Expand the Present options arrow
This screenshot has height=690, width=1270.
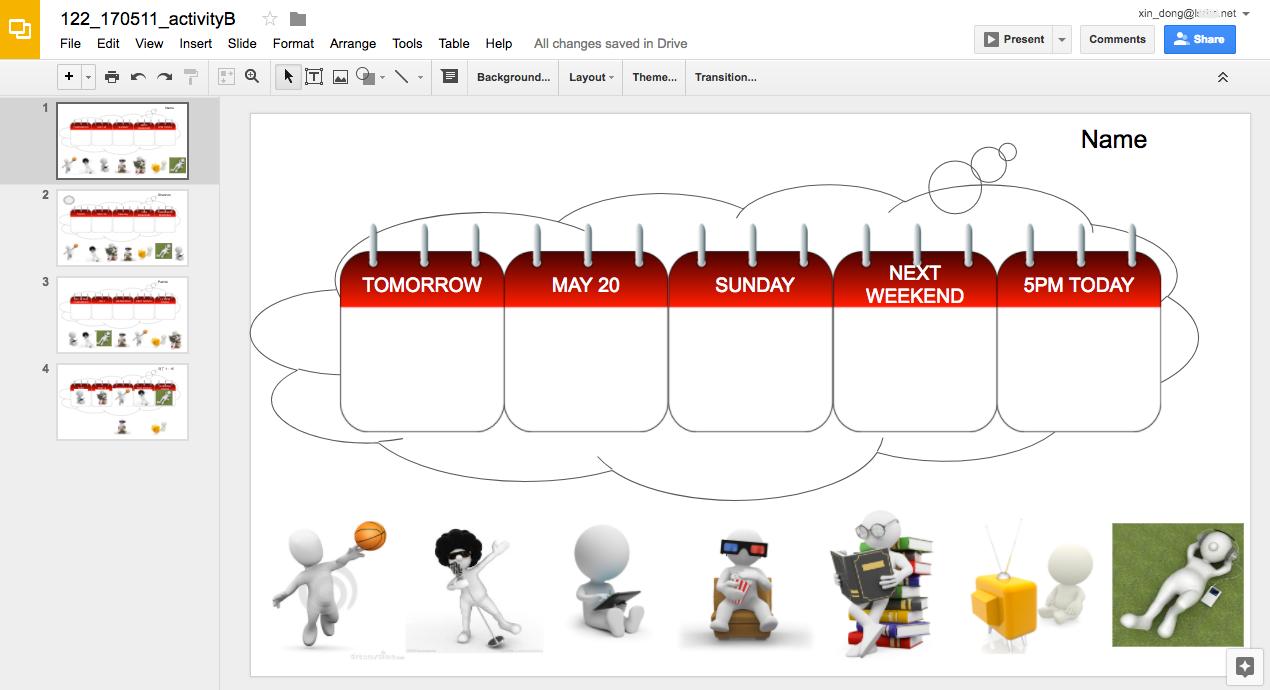pyautogui.click(x=1062, y=40)
